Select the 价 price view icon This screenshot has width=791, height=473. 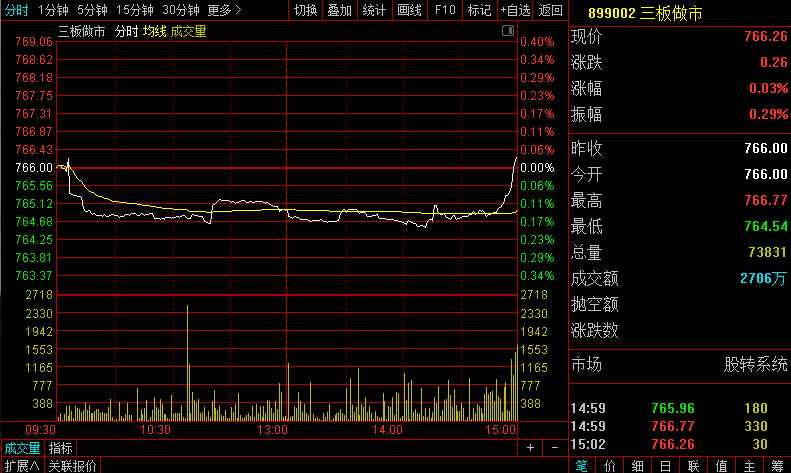coord(609,465)
